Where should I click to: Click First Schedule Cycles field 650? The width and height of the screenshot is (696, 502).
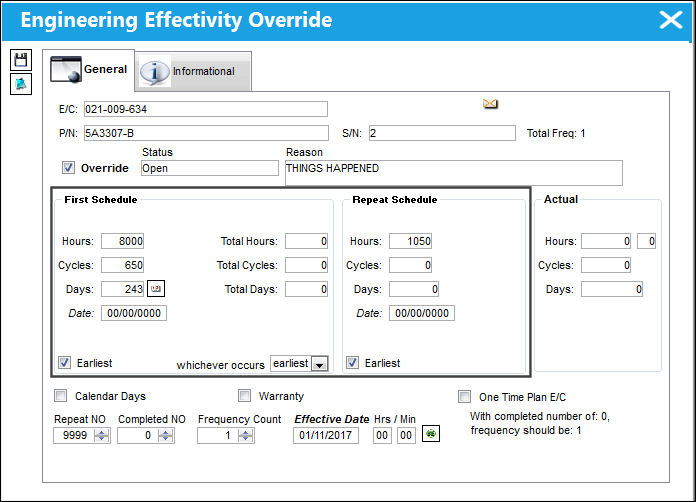123,265
